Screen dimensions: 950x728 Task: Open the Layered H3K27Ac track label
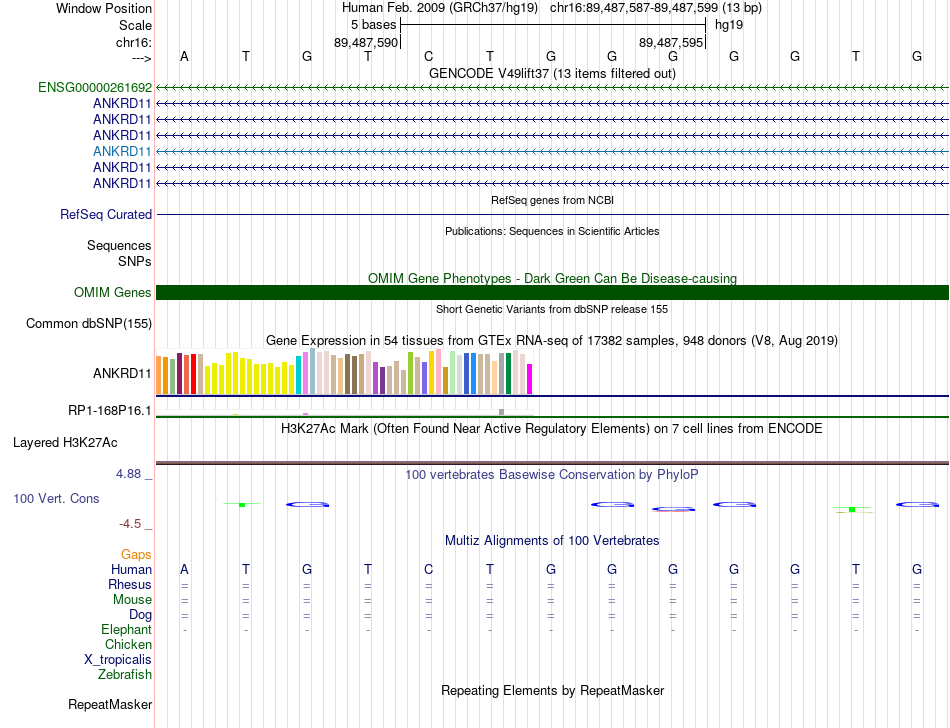(65, 443)
